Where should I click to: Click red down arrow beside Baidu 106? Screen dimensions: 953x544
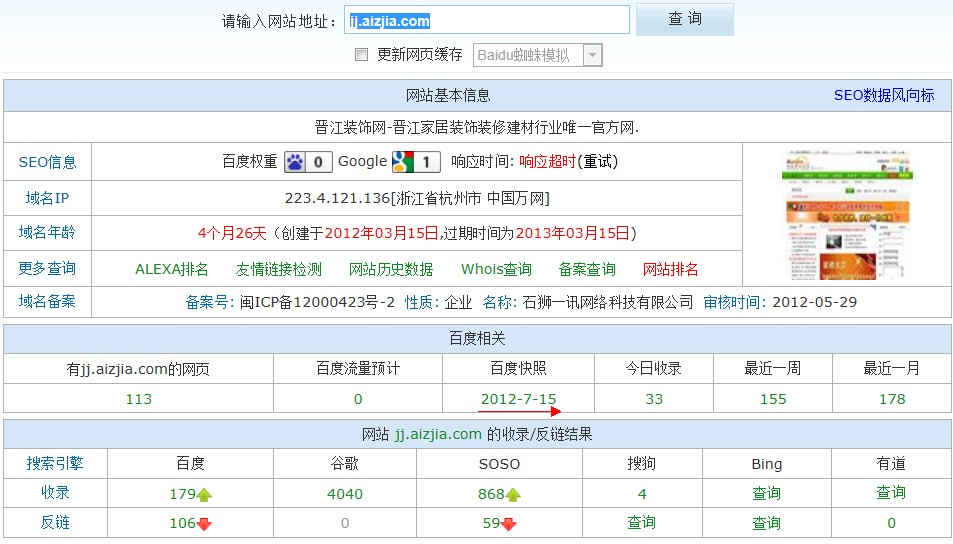pyautogui.click(x=204, y=524)
